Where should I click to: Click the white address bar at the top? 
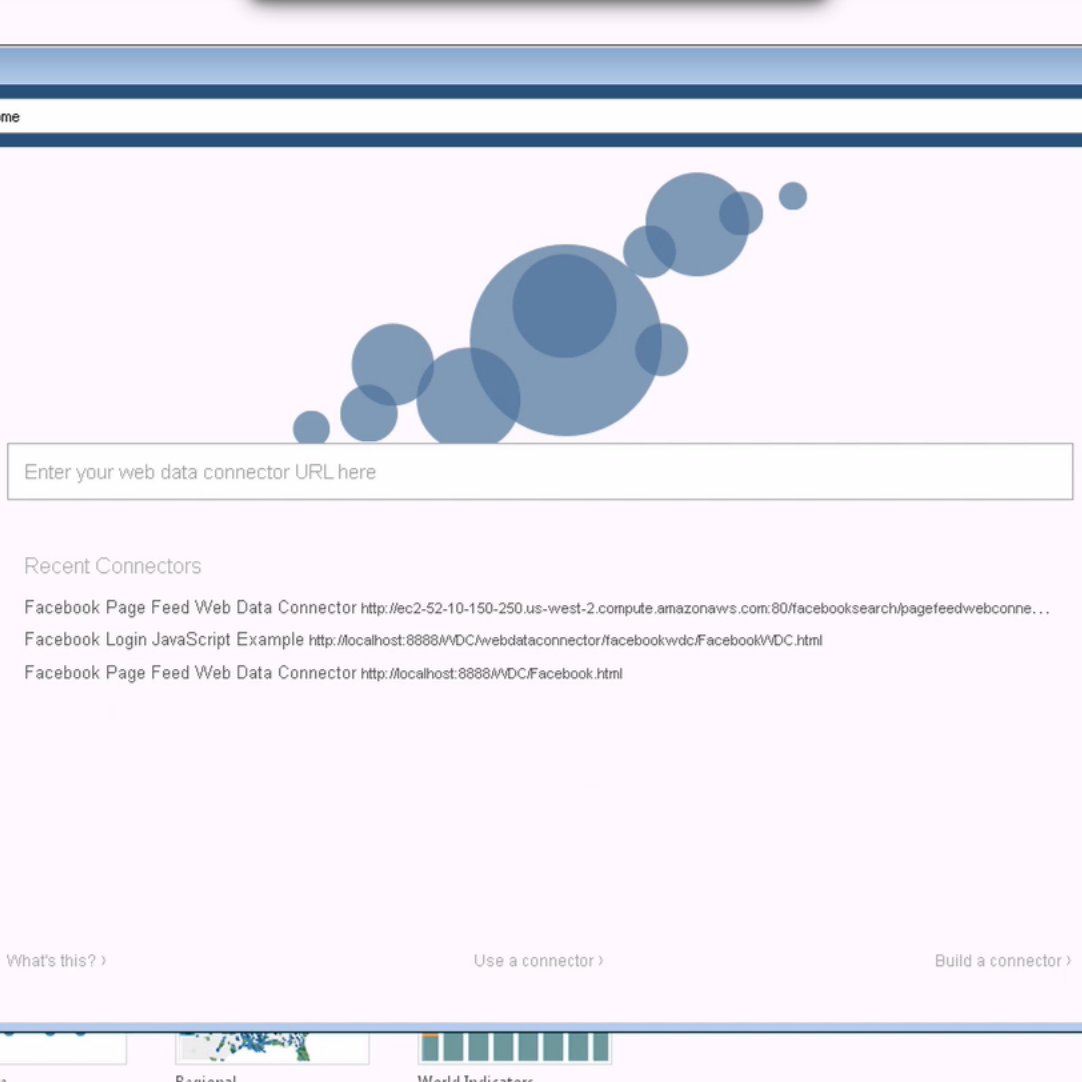click(540, 117)
